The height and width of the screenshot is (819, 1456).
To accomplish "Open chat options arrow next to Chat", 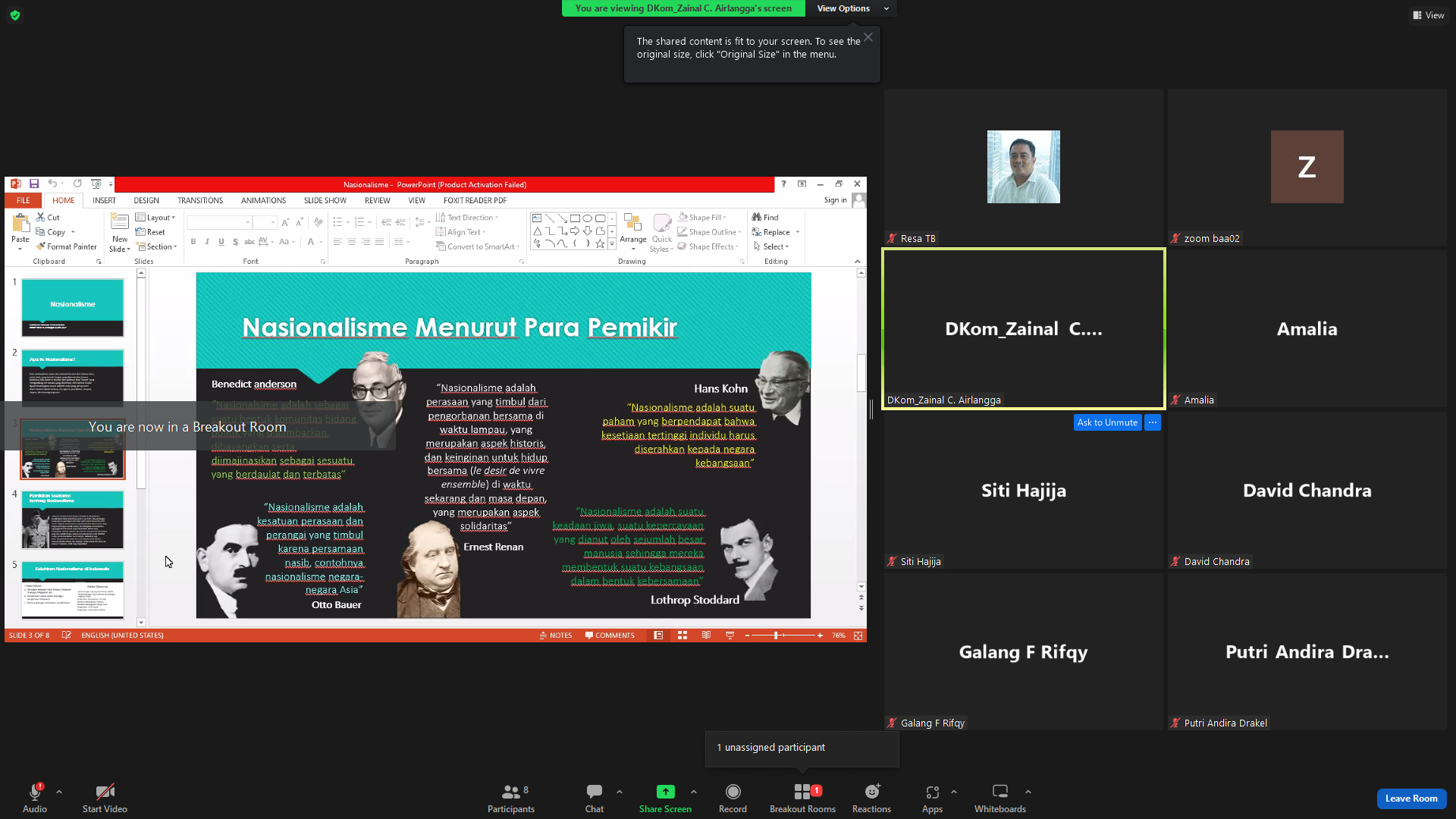I will 620,792.
